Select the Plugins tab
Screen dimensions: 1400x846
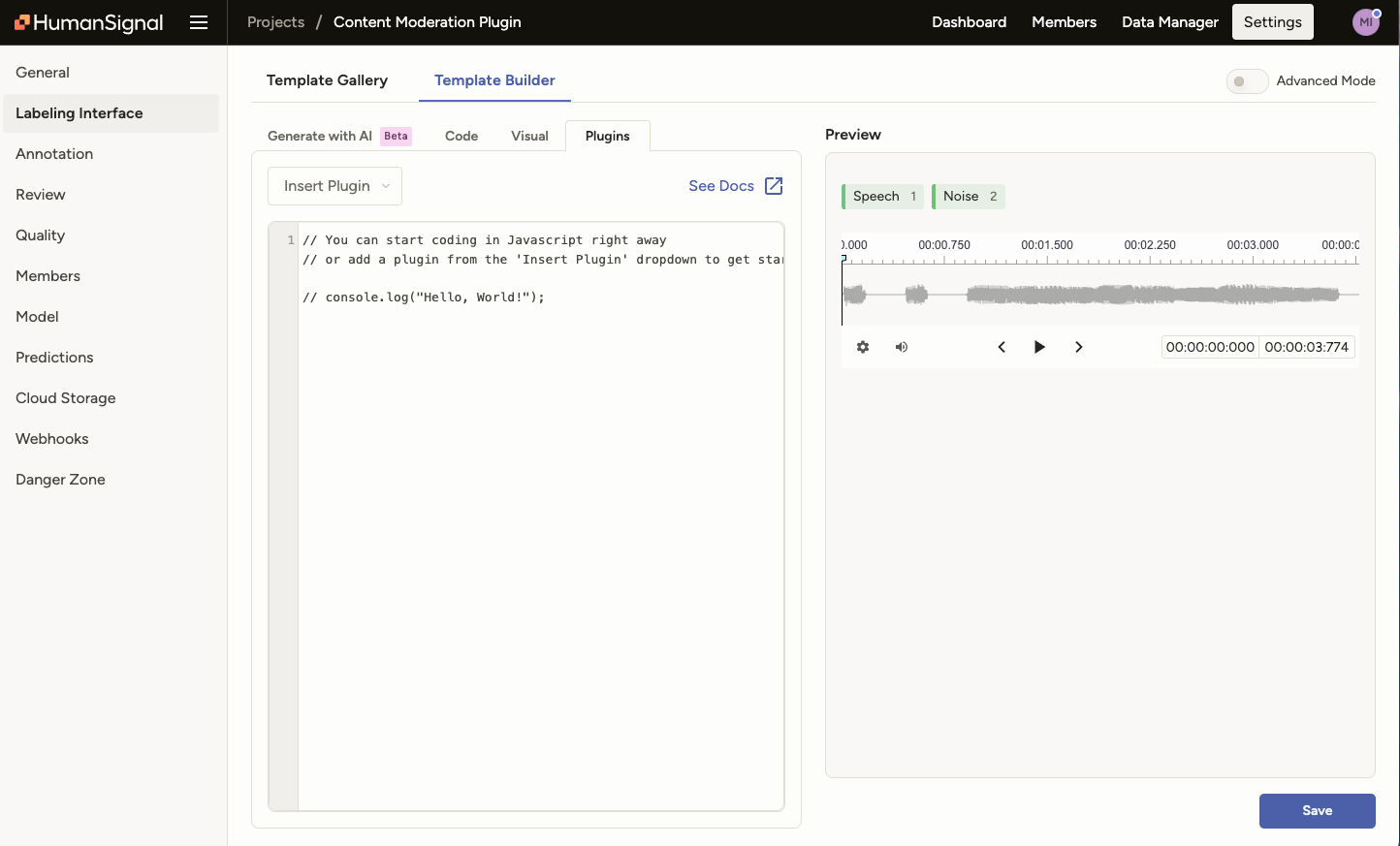608,136
